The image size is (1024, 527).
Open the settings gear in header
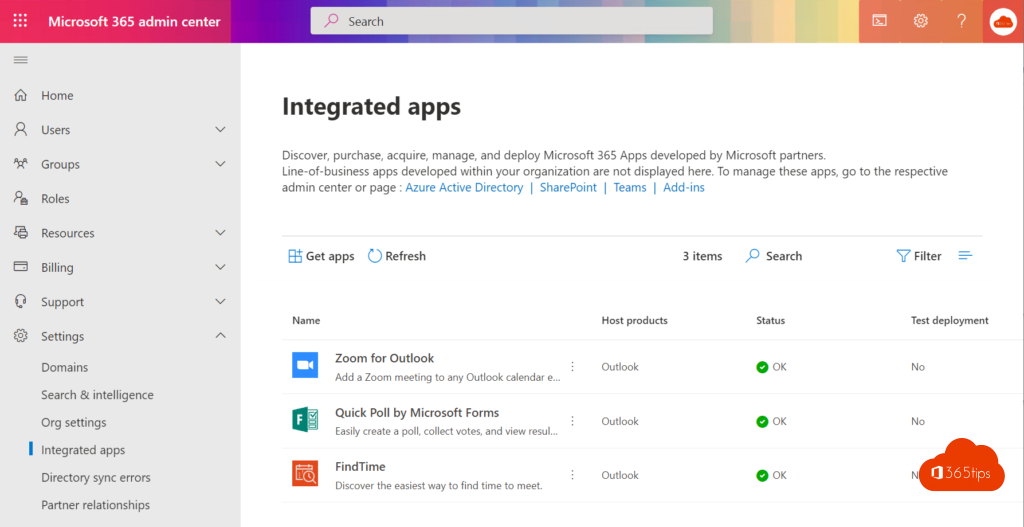point(920,21)
